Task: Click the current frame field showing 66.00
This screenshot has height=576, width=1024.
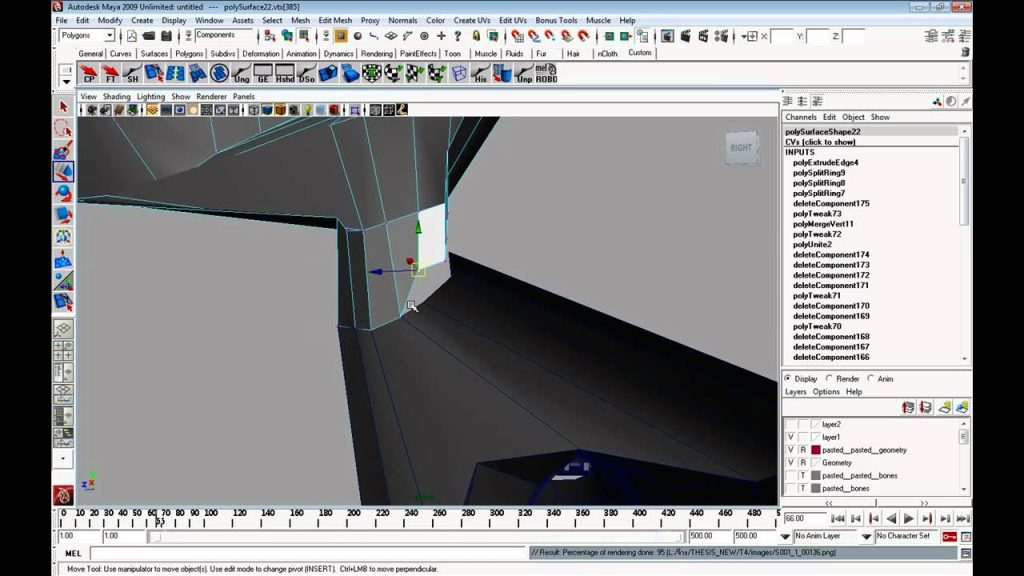Action: 805,519
